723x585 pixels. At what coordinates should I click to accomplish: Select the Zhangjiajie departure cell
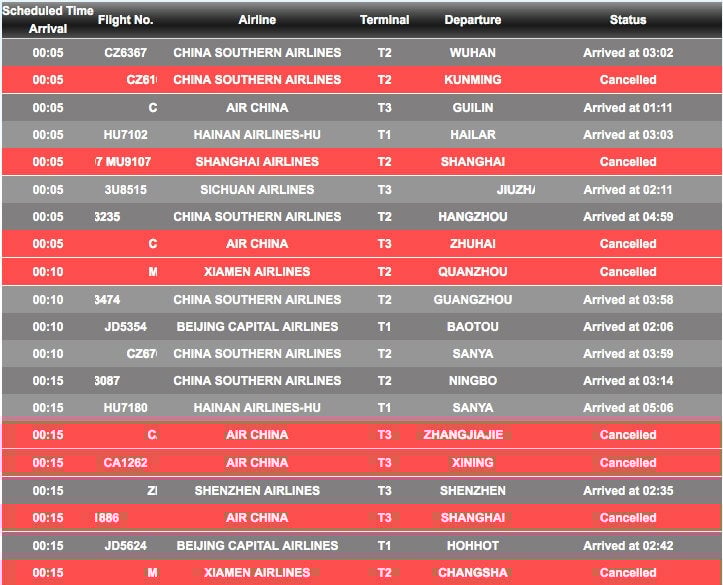pyautogui.click(x=463, y=435)
